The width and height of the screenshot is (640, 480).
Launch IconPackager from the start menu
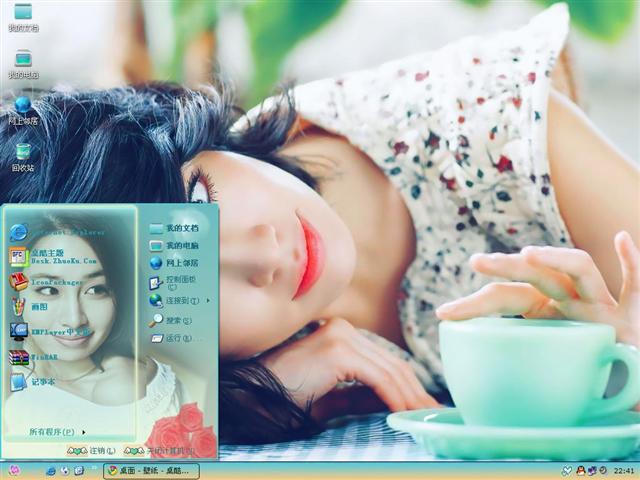pyautogui.click(x=47, y=282)
